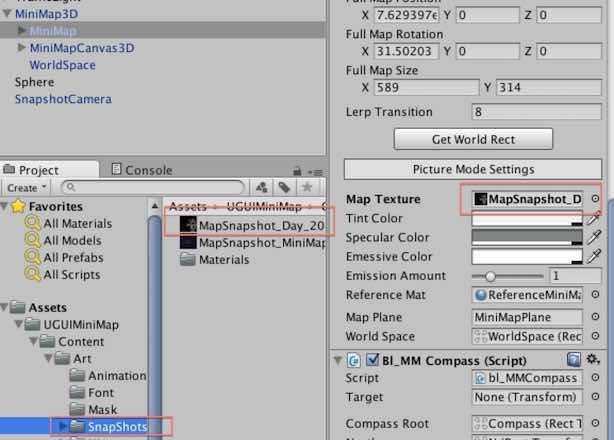Open Create dropdown in Project panel
The image size is (614, 440).
[x=27, y=188]
